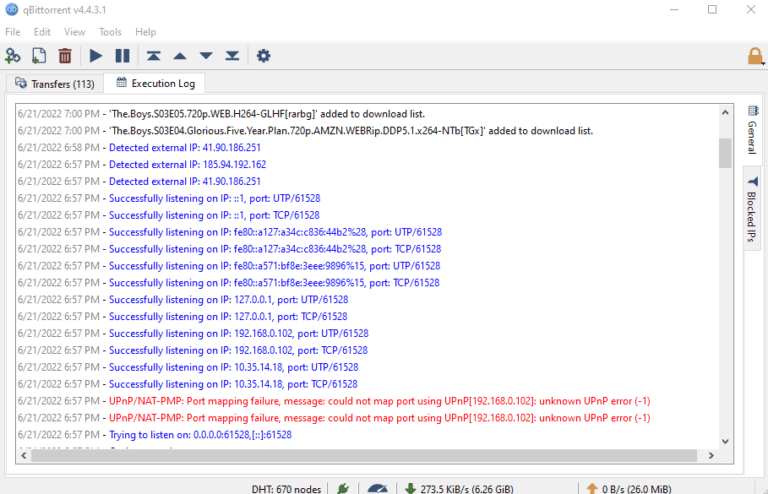
Task: Click the log's vertical scrollbar thumb
Action: click(x=725, y=153)
